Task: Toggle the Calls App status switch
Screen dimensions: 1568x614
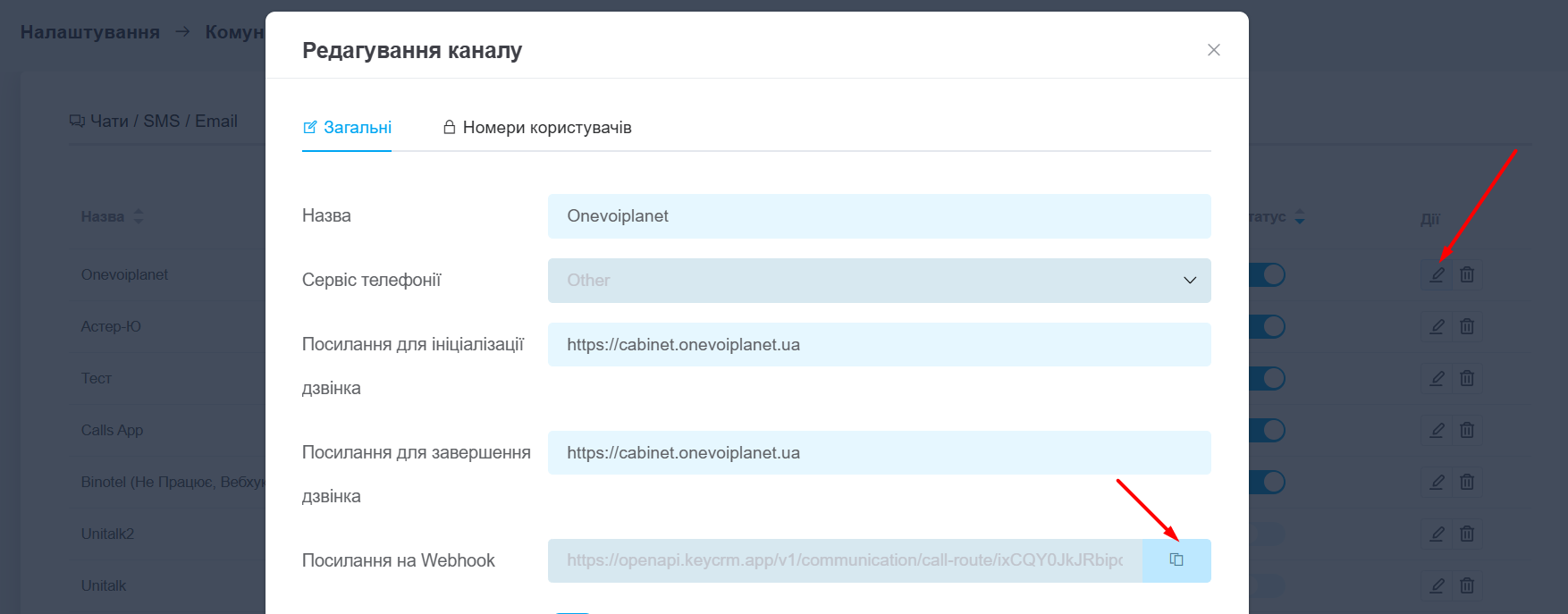Action: click(1267, 430)
